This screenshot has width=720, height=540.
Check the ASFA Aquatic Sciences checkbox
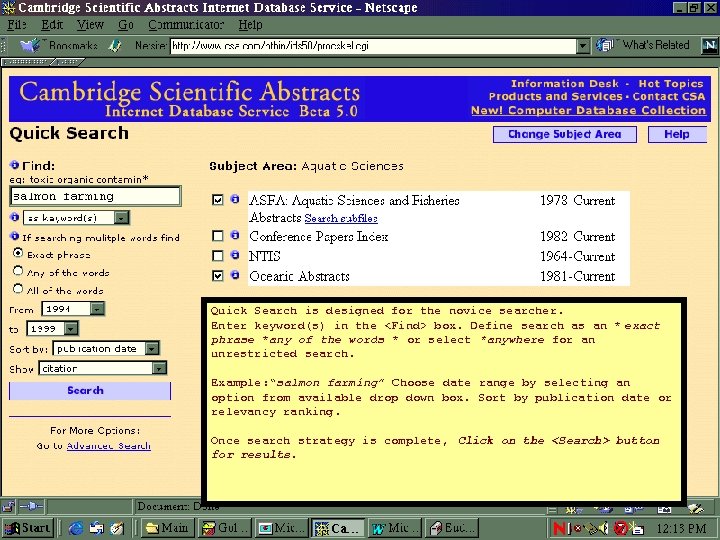(x=218, y=200)
